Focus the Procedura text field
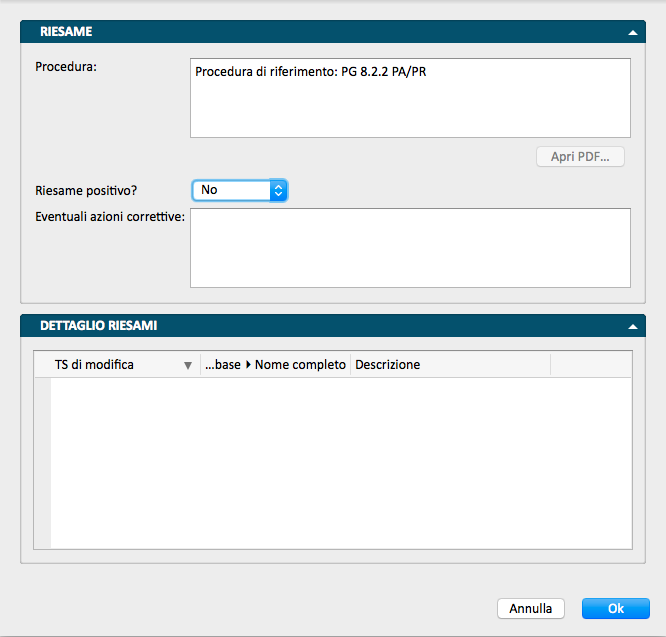666x637 pixels. click(x=410, y=98)
